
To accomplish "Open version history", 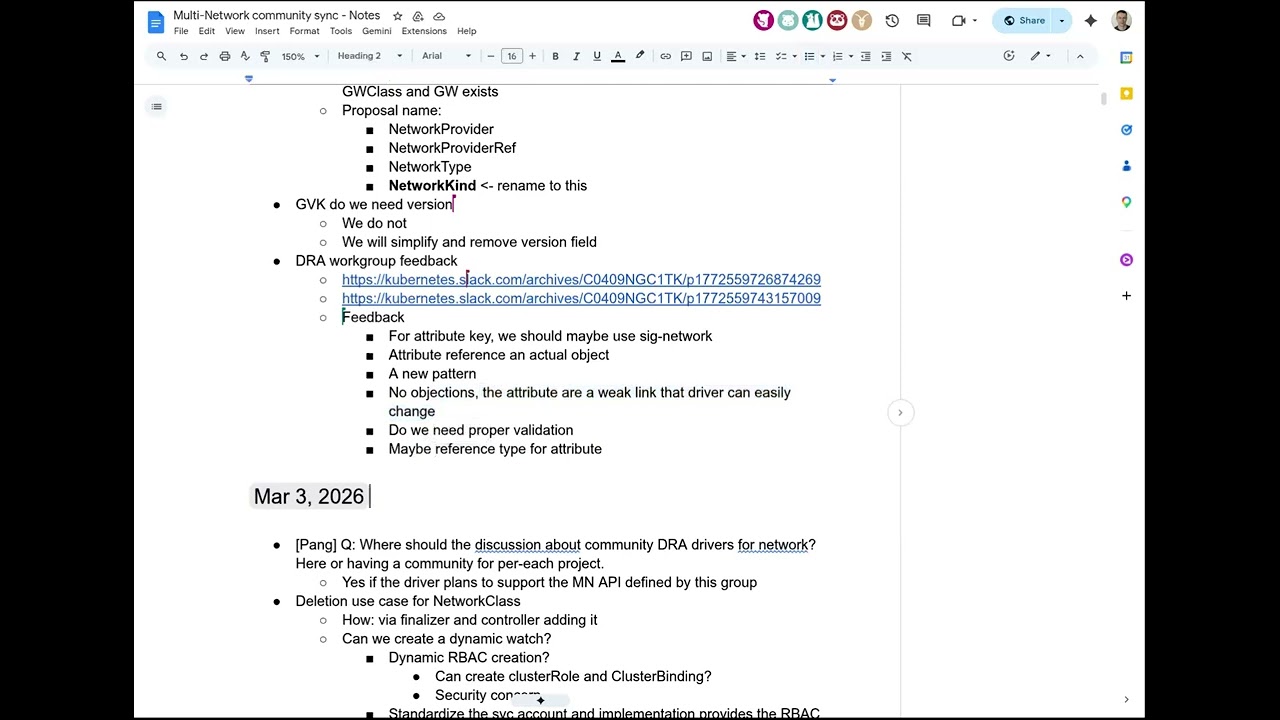I will (892, 20).
